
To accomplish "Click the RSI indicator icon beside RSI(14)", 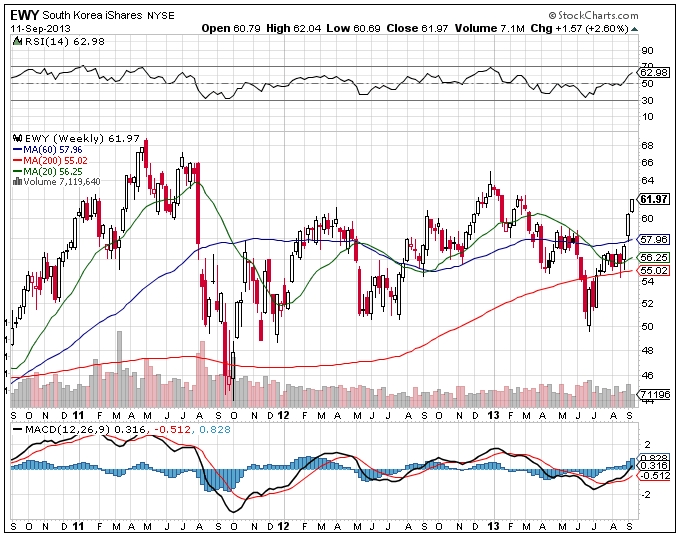I will [x=18, y=42].
